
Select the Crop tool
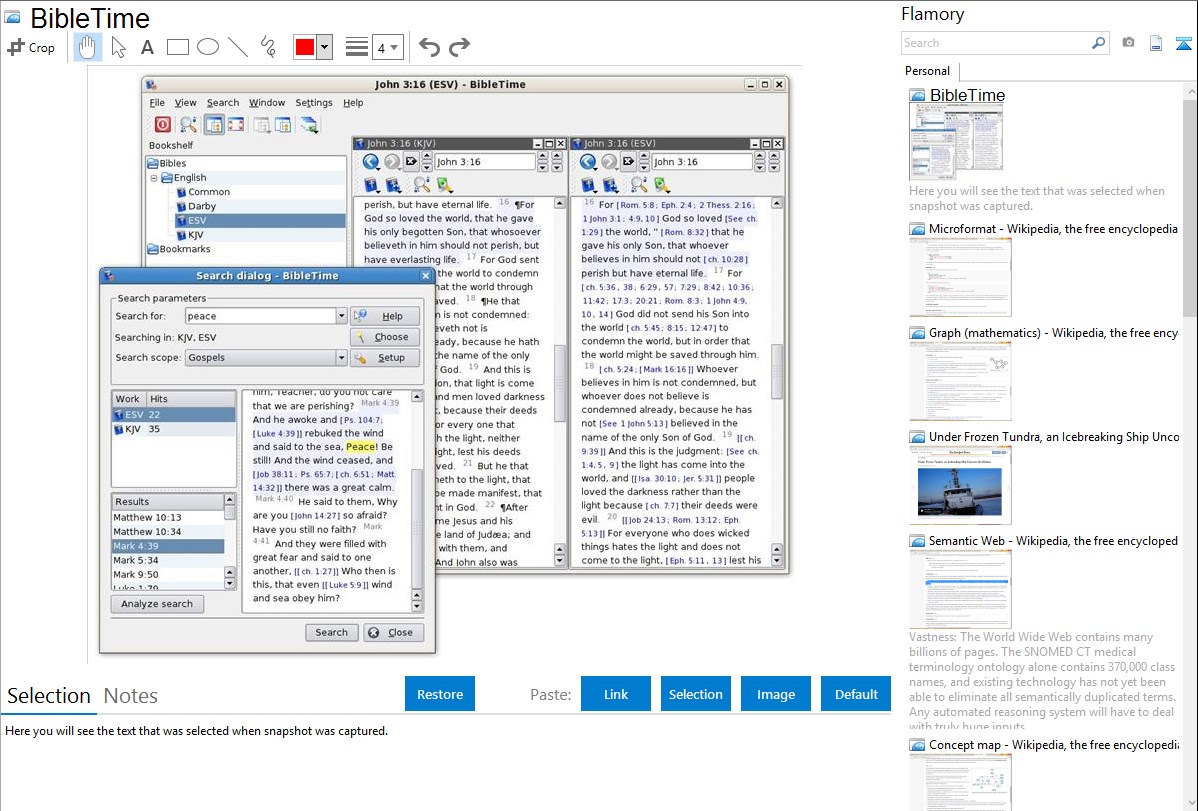click(x=31, y=47)
